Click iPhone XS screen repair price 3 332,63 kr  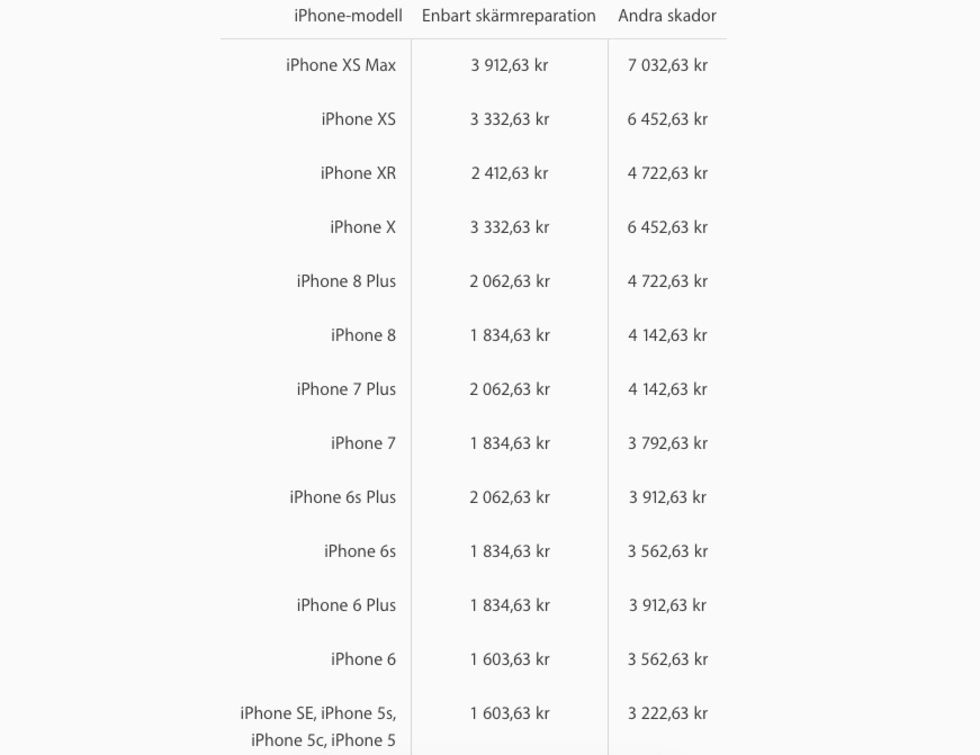click(x=509, y=119)
